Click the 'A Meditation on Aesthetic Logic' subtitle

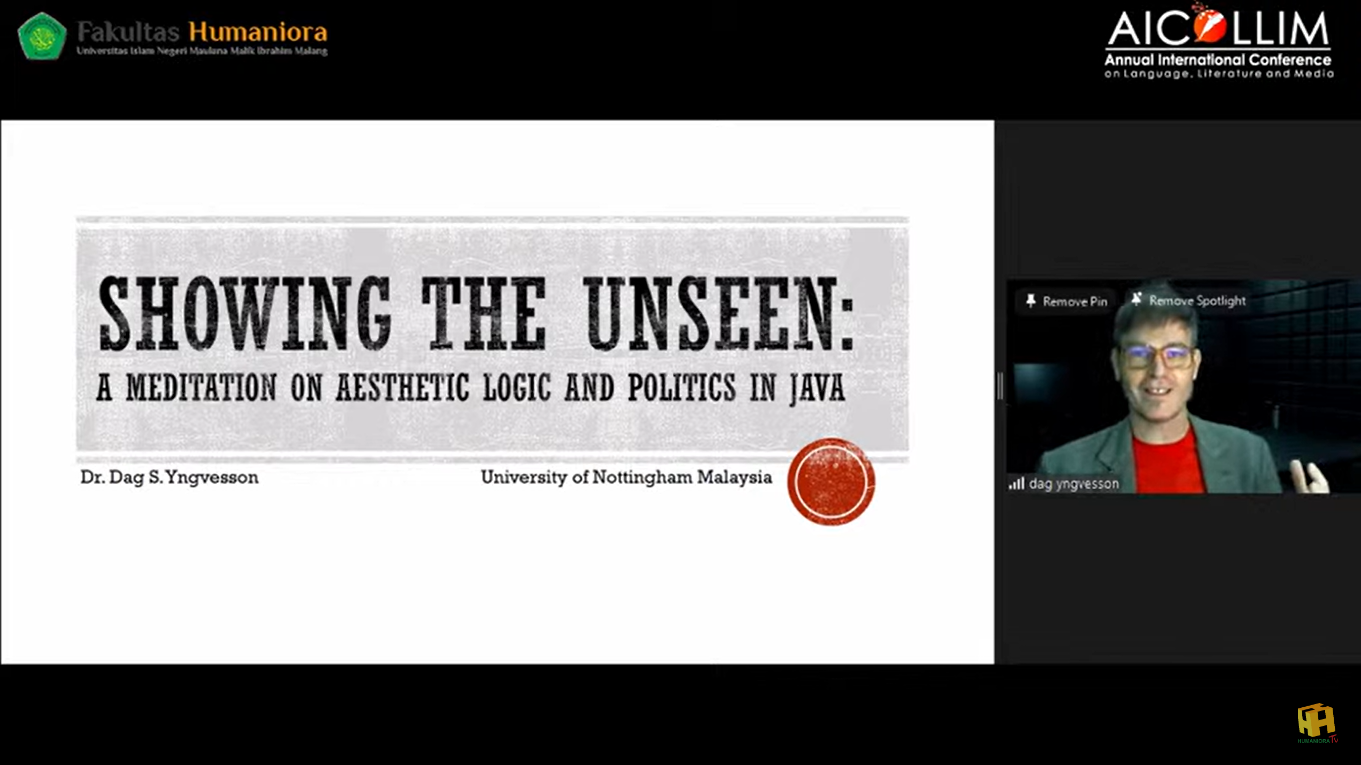(x=470, y=389)
